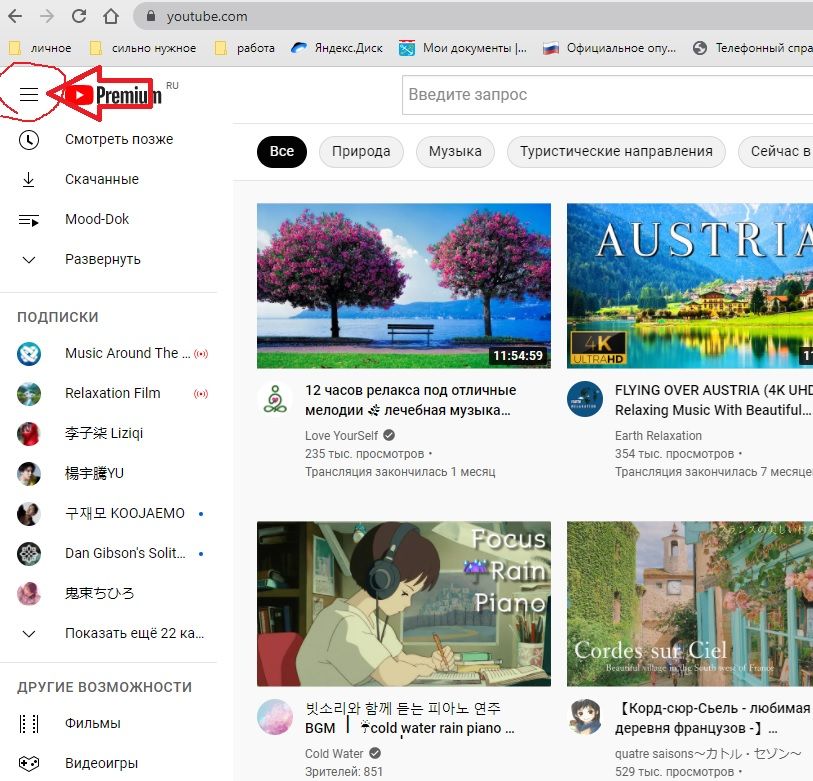Open the Mood-Dok playlist icon
813x781 pixels.
tap(29, 219)
